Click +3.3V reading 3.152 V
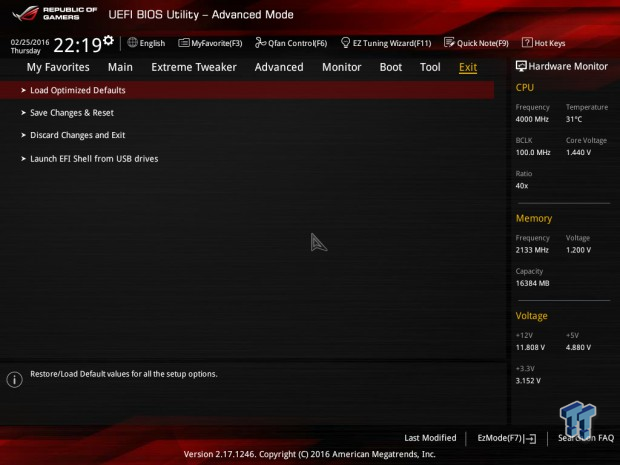Viewport: 620px width, 465px height. click(528, 380)
